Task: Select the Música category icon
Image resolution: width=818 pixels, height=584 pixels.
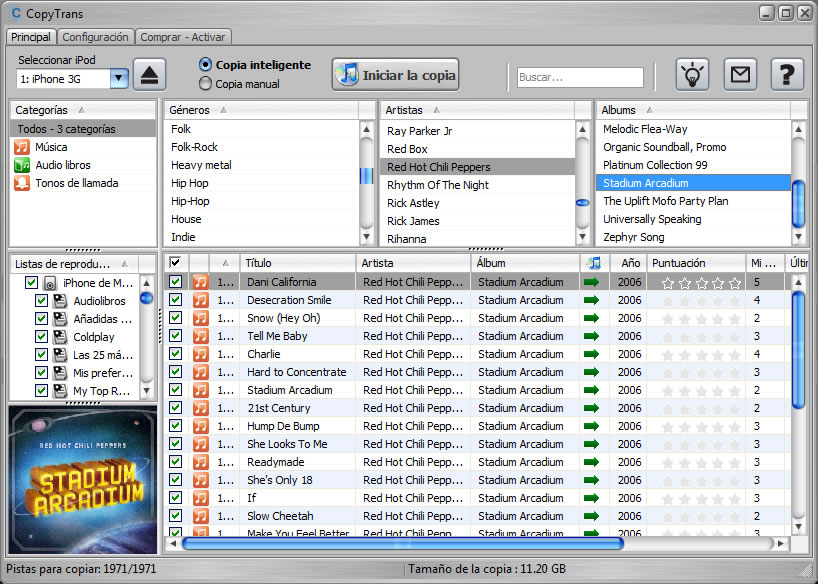Action: pyautogui.click(x=22, y=147)
